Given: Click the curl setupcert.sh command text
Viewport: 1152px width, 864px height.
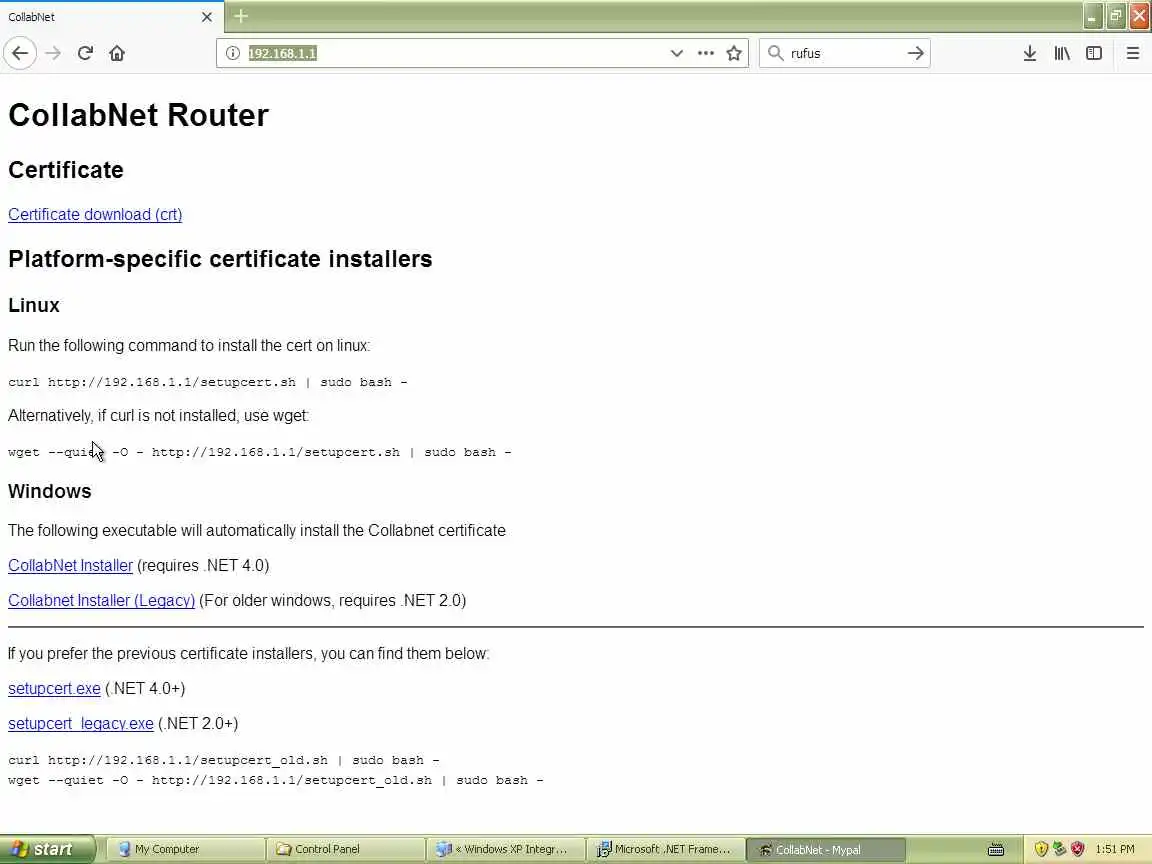Looking at the screenshot, I should (207, 383).
